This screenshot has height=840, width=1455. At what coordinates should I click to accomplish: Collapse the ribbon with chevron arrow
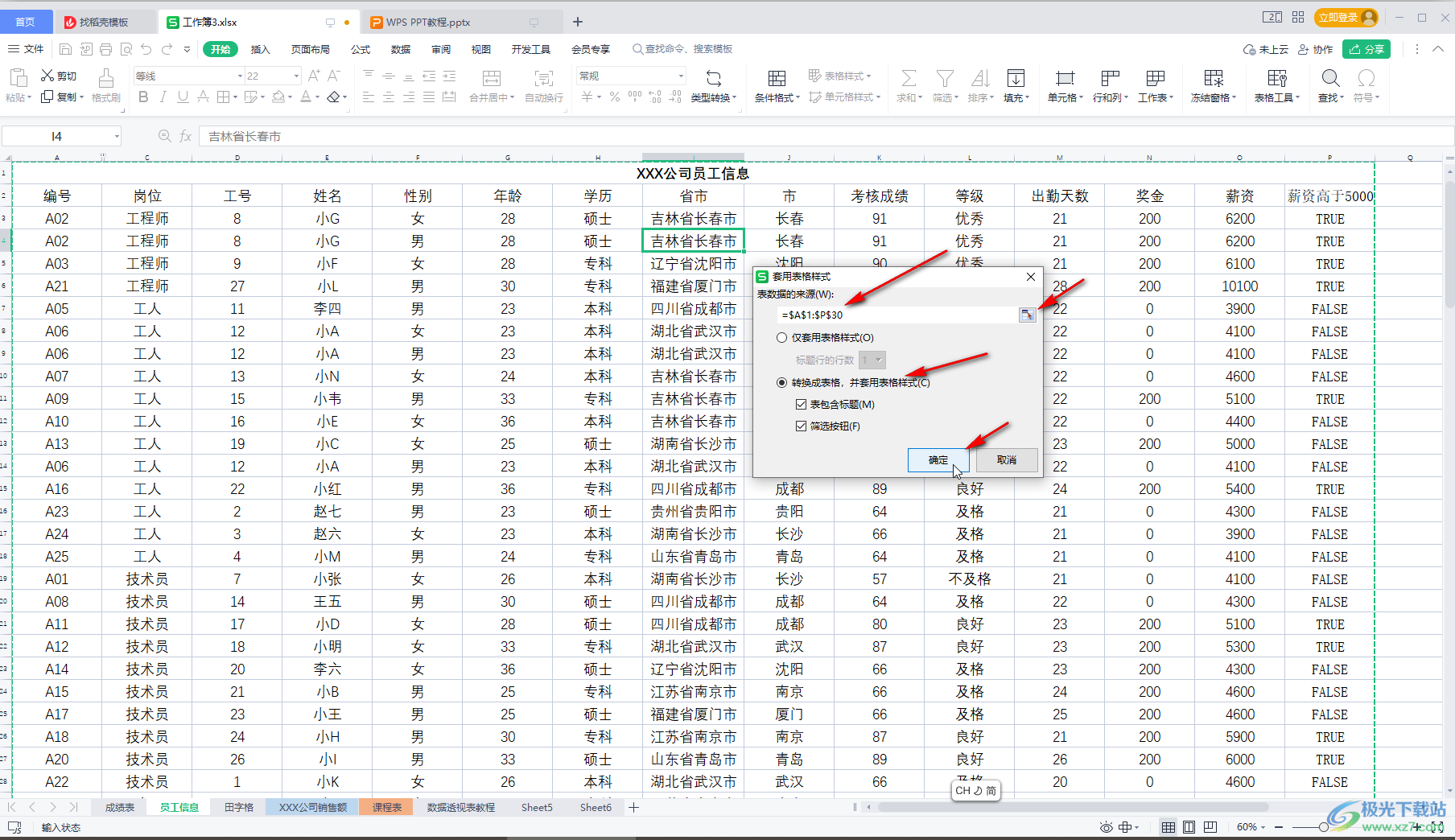[1438, 49]
